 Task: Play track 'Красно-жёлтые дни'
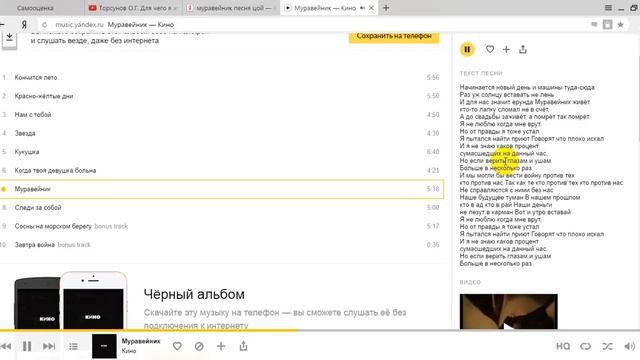(44, 96)
